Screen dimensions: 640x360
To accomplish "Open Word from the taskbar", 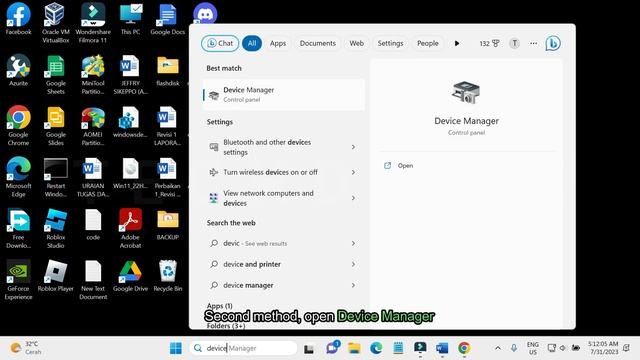I will point(442,348).
